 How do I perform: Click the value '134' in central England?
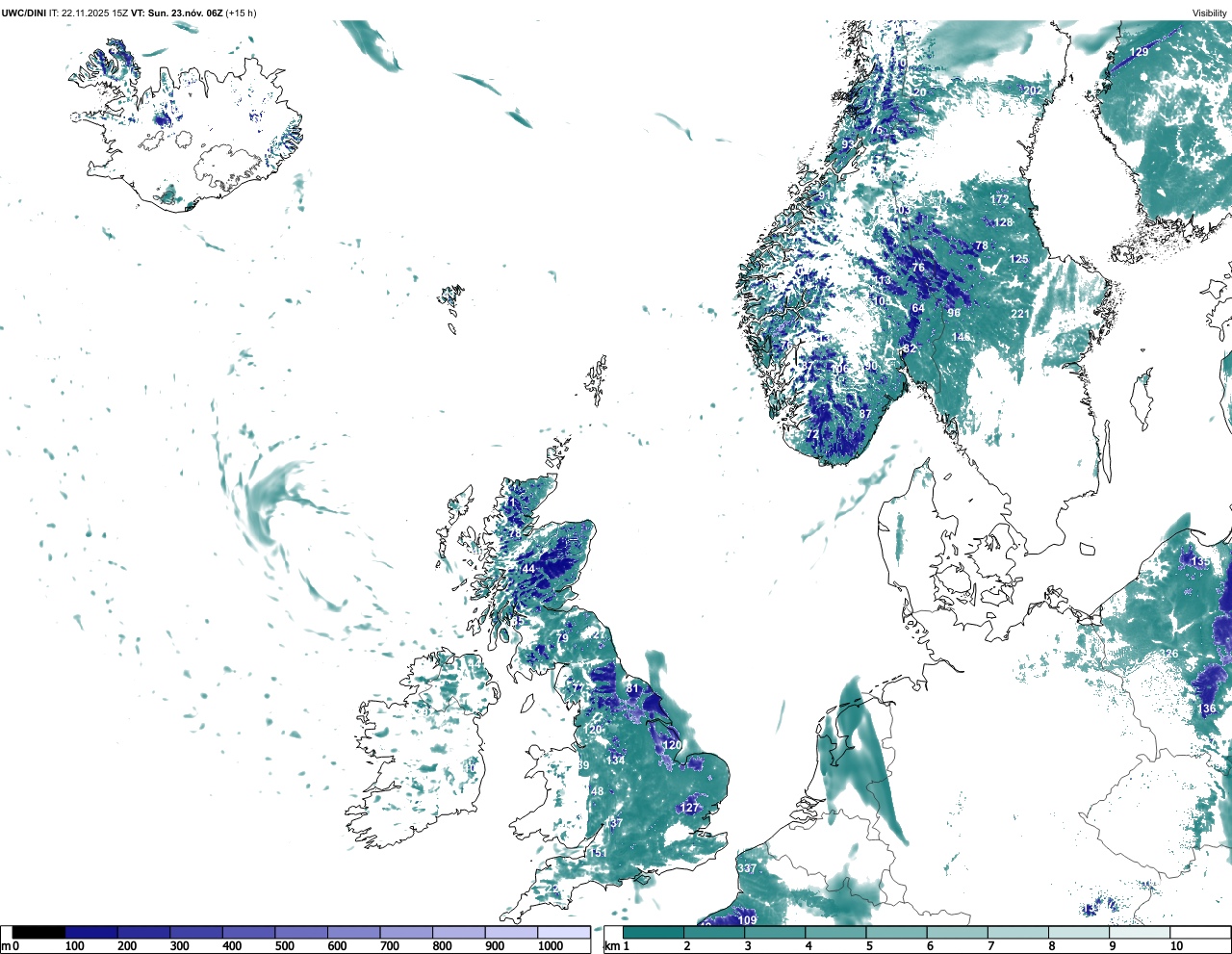pyautogui.click(x=616, y=761)
